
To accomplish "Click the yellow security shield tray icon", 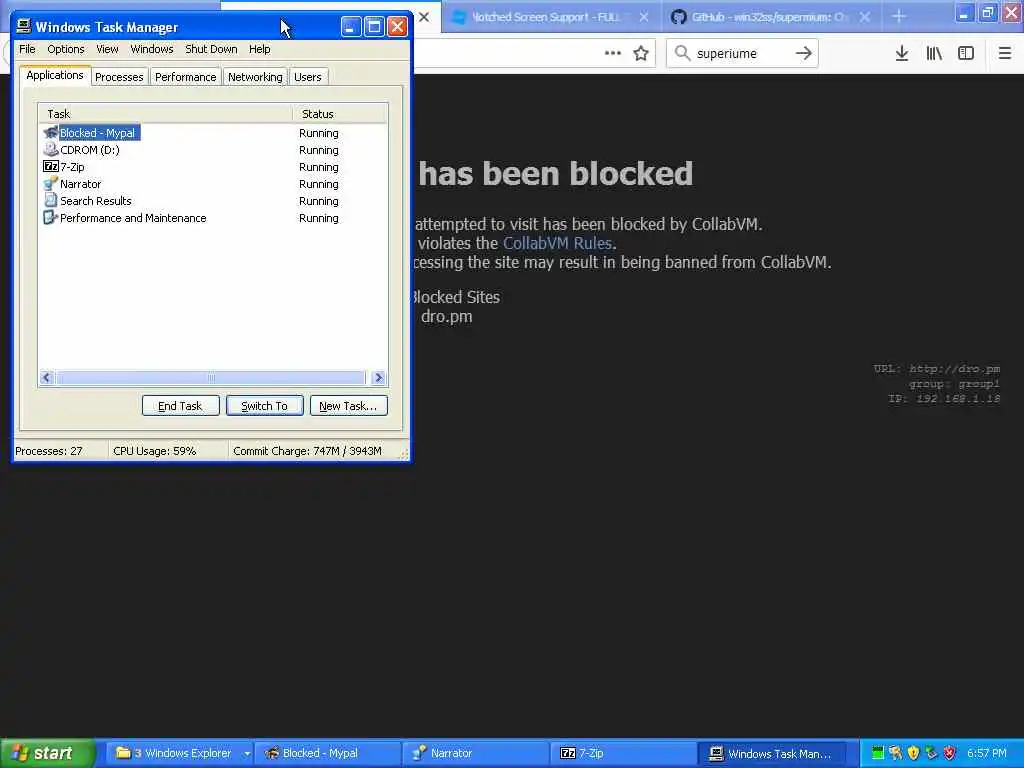I will coord(914,753).
